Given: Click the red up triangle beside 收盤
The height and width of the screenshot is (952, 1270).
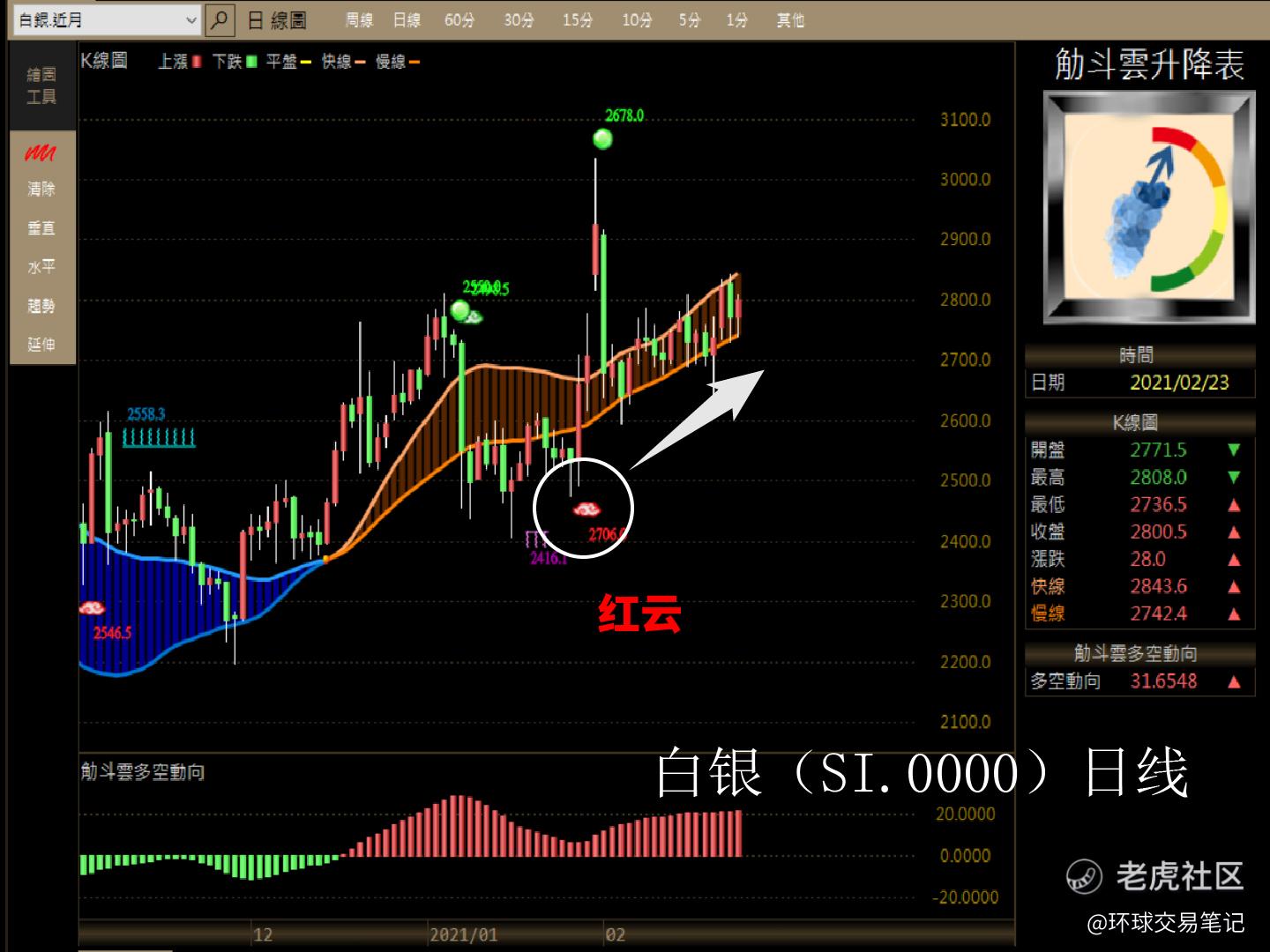Looking at the screenshot, I should click(x=1234, y=532).
